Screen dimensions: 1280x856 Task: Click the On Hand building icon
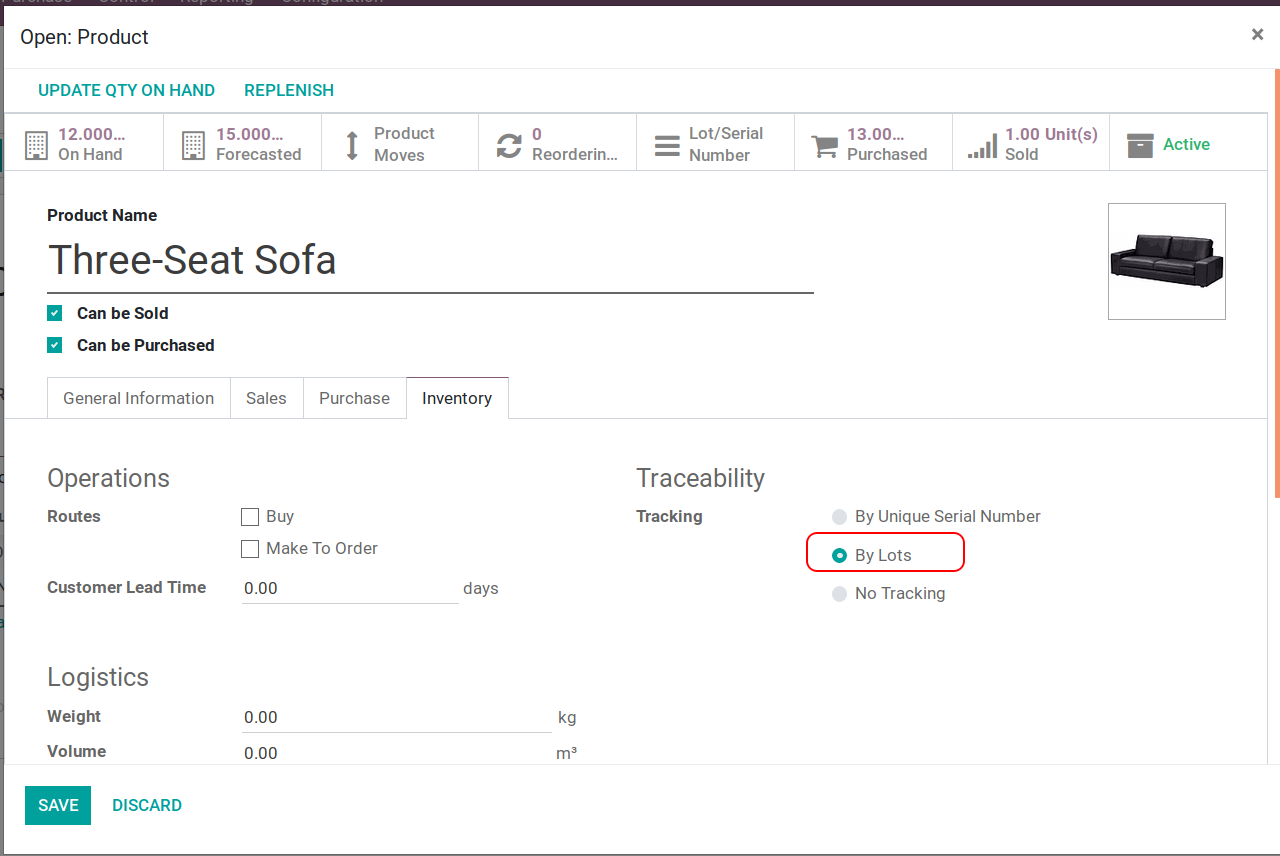coord(36,145)
